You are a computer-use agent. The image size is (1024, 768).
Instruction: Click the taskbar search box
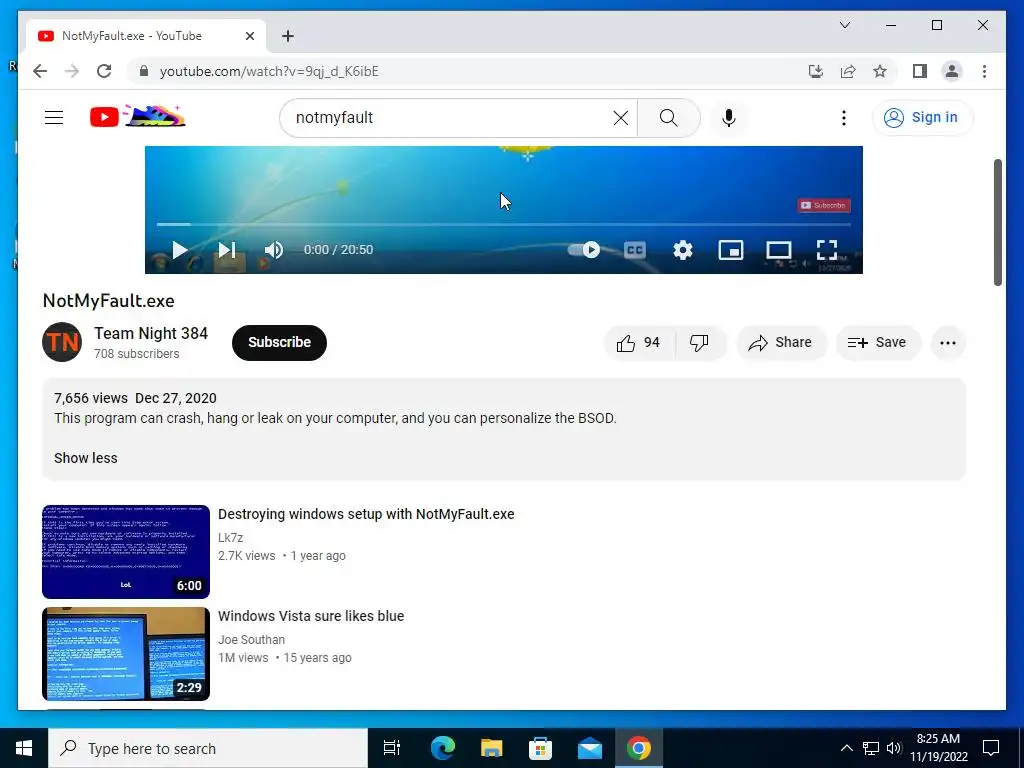[208, 748]
